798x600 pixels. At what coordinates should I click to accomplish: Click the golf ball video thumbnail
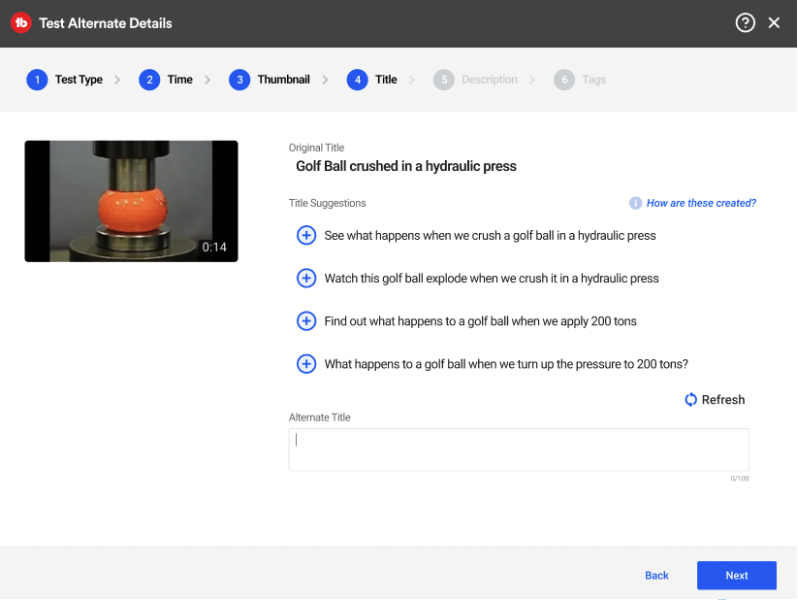[131, 201]
